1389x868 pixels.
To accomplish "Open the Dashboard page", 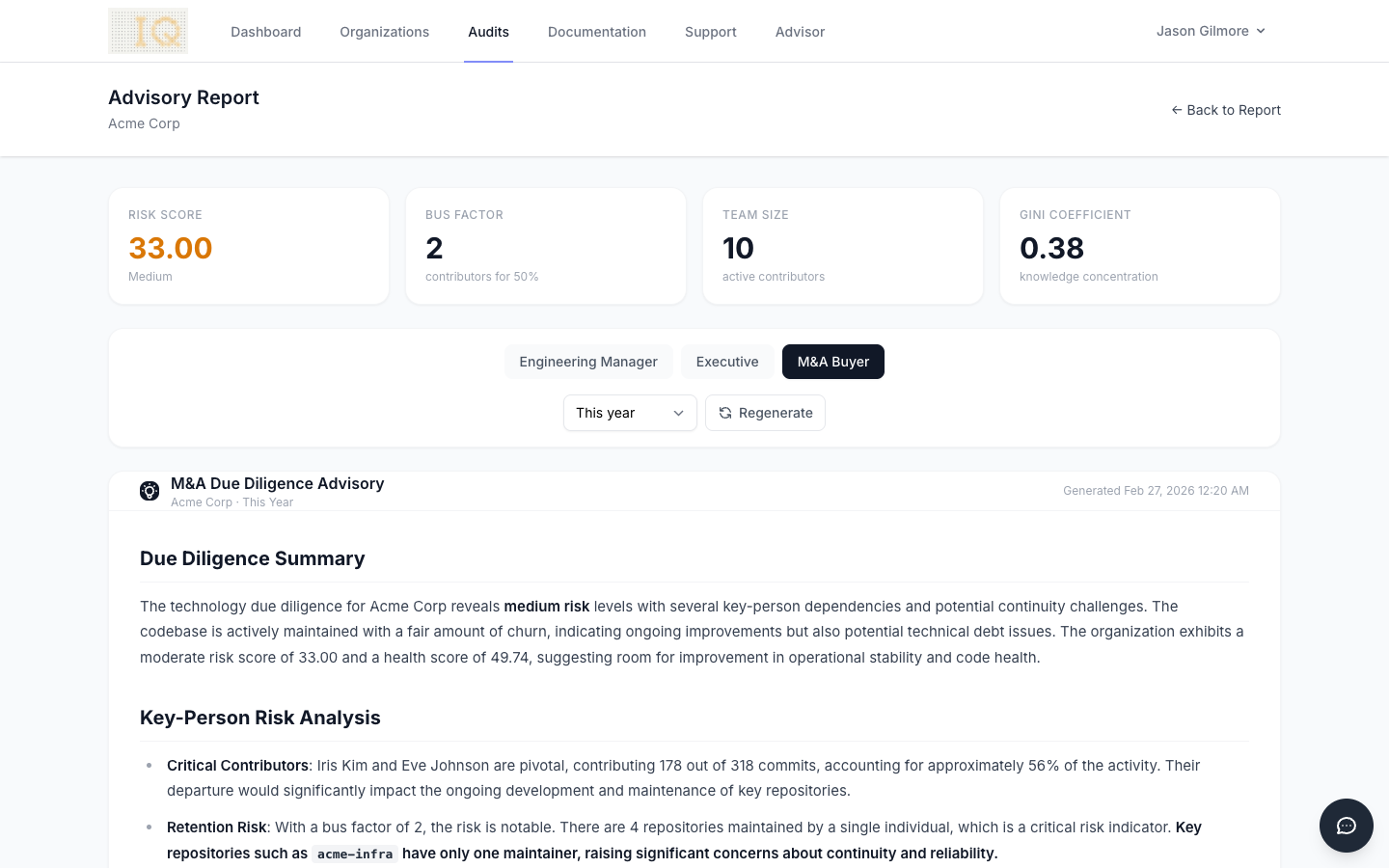I will (x=265, y=32).
